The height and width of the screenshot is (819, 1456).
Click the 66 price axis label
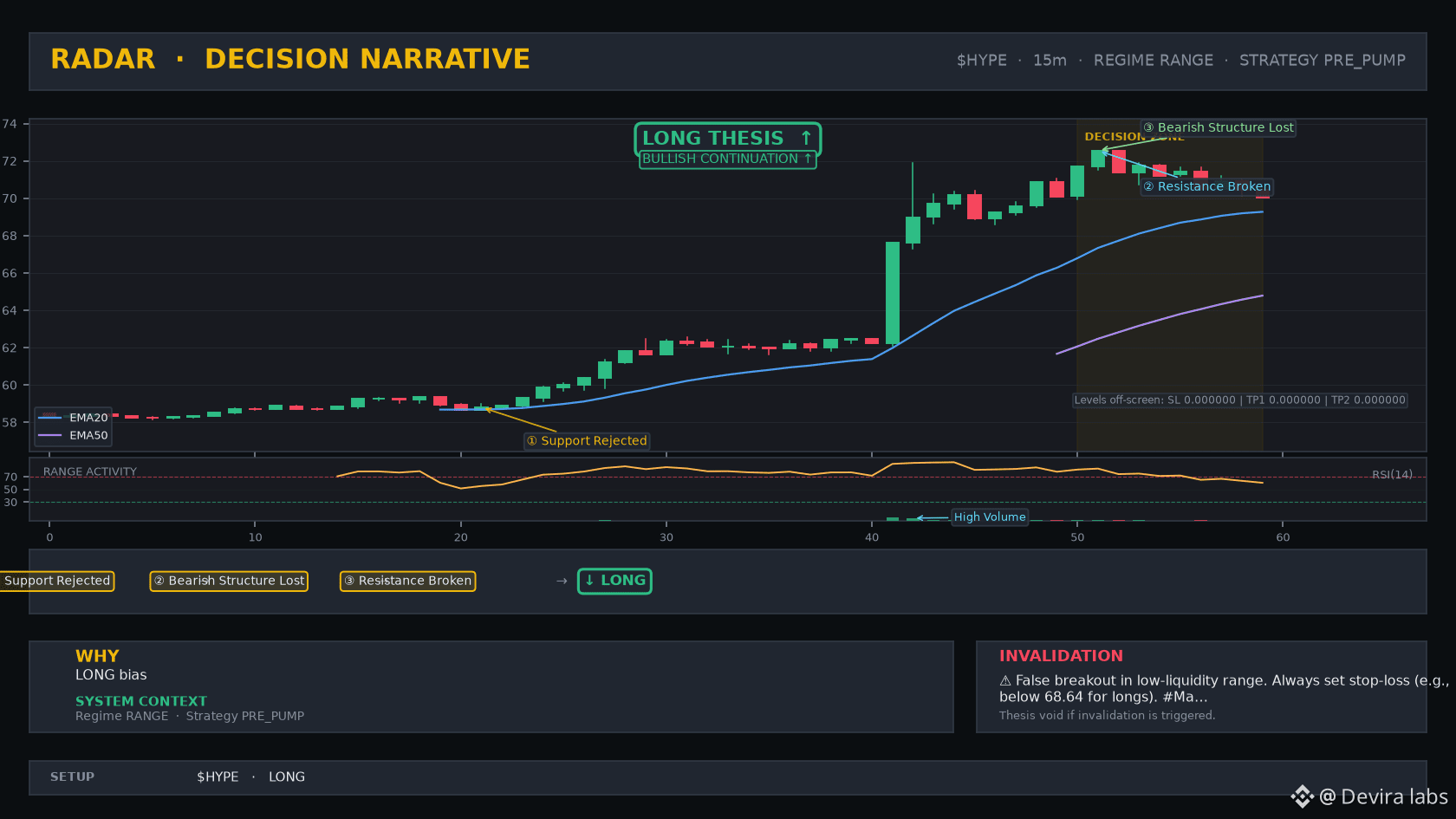[9, 274]
